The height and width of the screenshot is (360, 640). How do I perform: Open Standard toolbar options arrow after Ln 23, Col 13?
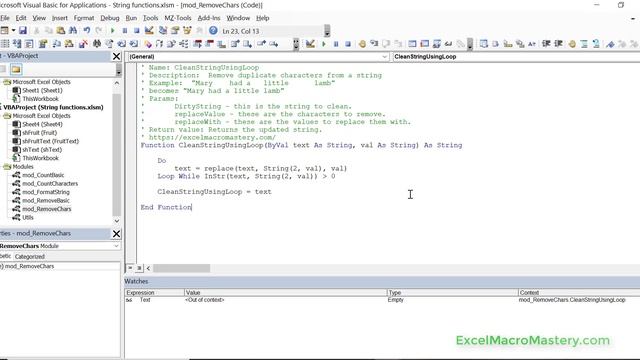[x=327, y=31]
